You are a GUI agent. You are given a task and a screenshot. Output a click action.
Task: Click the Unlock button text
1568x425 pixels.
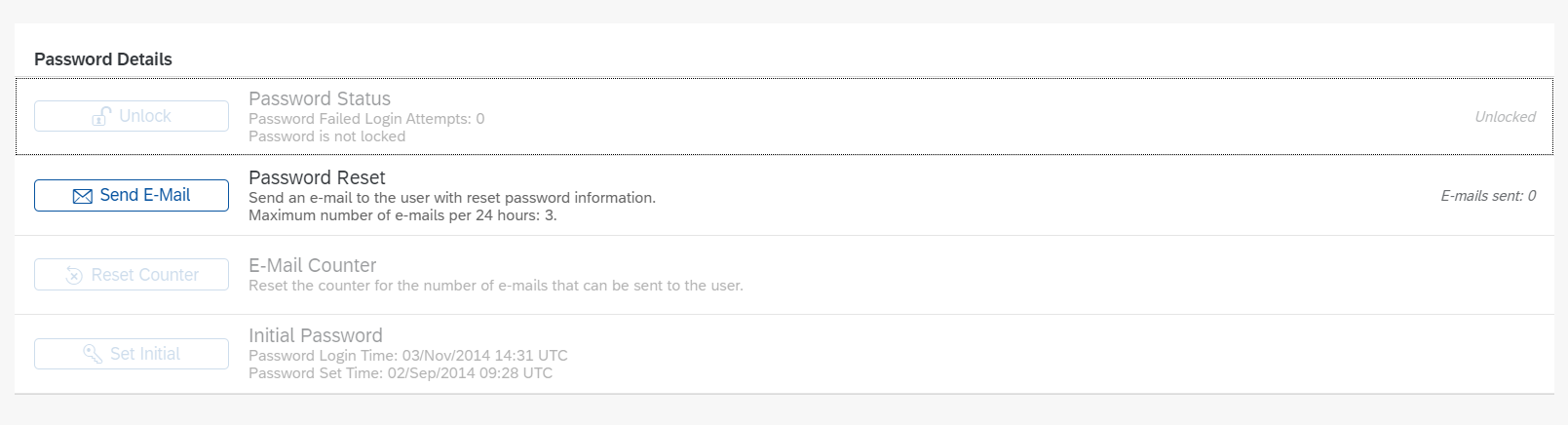click(145, 116)
